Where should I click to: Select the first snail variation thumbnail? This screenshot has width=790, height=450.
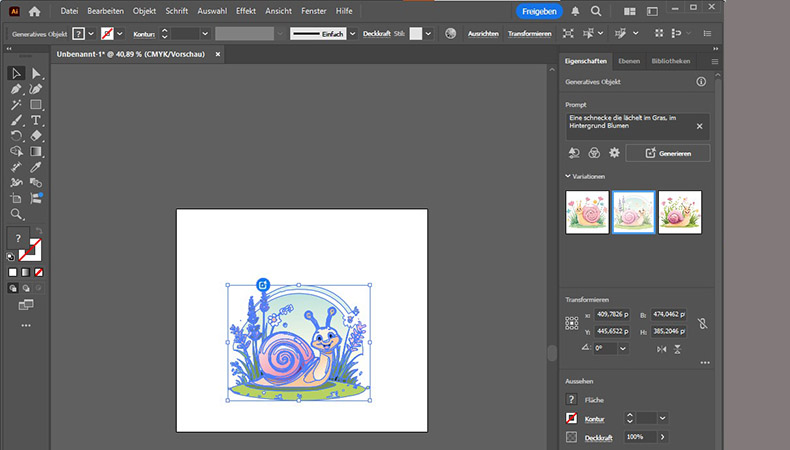pos(587,212)
